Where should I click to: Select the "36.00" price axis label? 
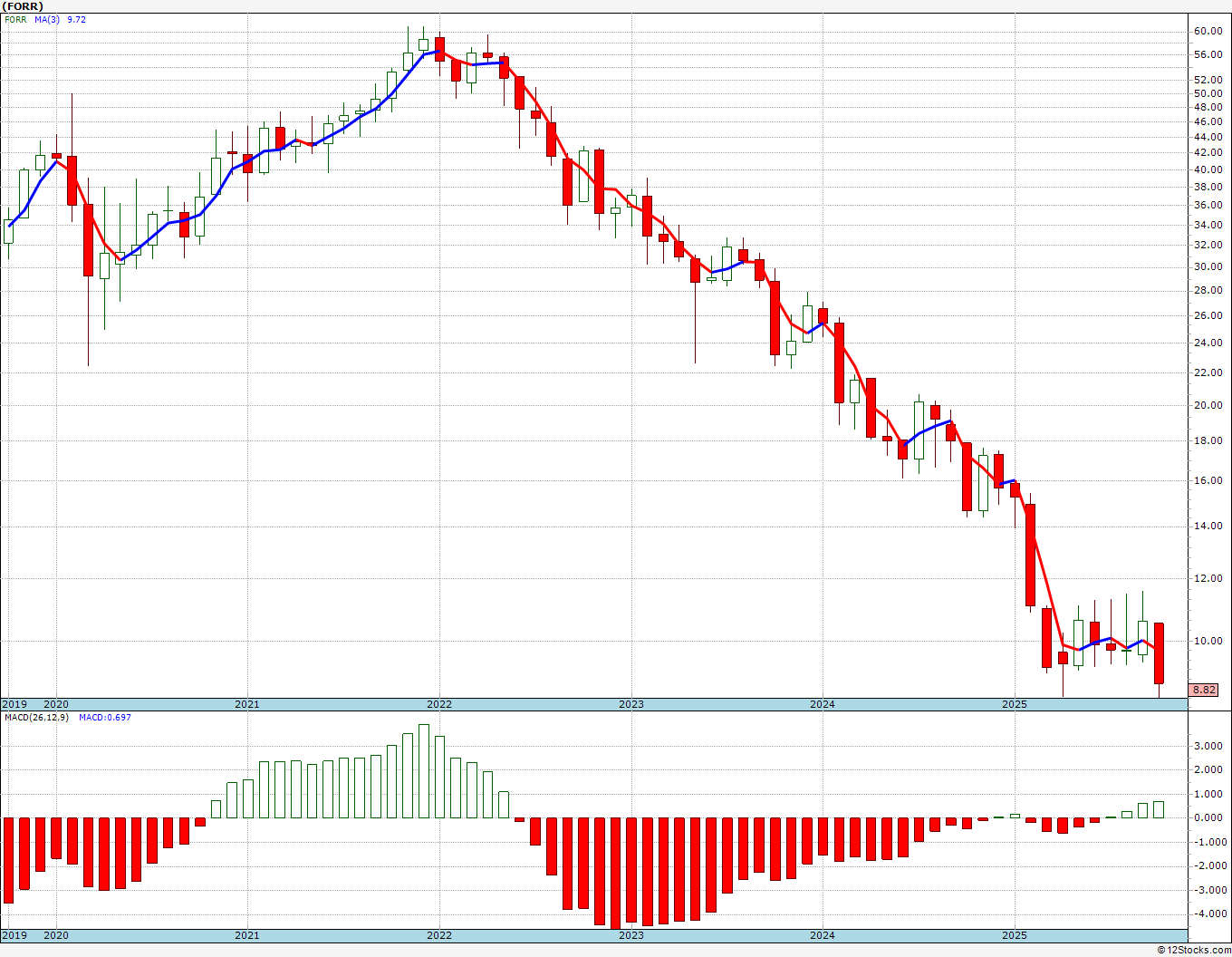pyautogui.click(x=1208, y=205)
